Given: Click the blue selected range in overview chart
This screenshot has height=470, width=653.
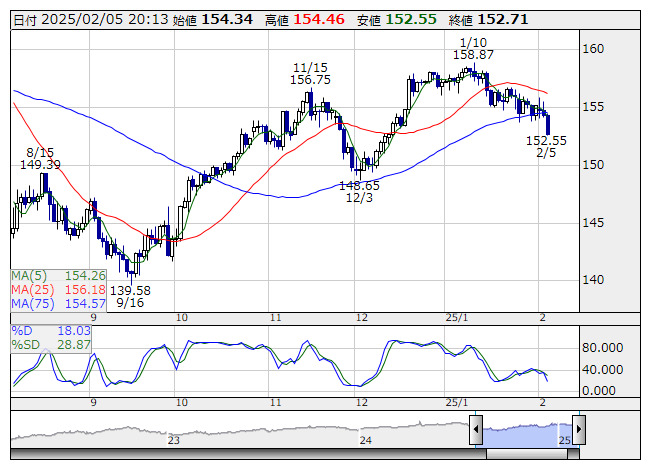Looking at the screenshot, I should tap(527, 430).
